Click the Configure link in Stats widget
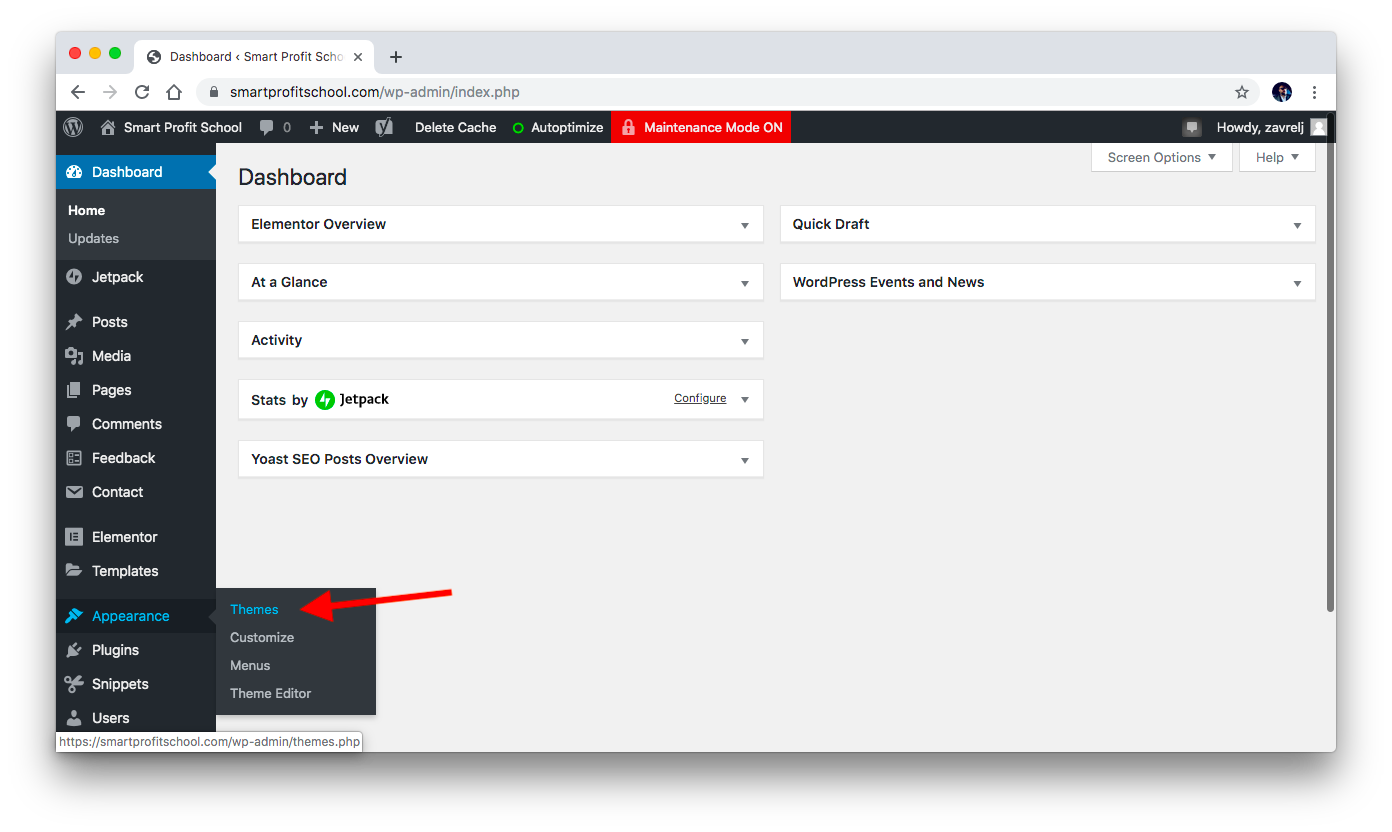The width and height of the screenshot is (1392, 832). 700,398
